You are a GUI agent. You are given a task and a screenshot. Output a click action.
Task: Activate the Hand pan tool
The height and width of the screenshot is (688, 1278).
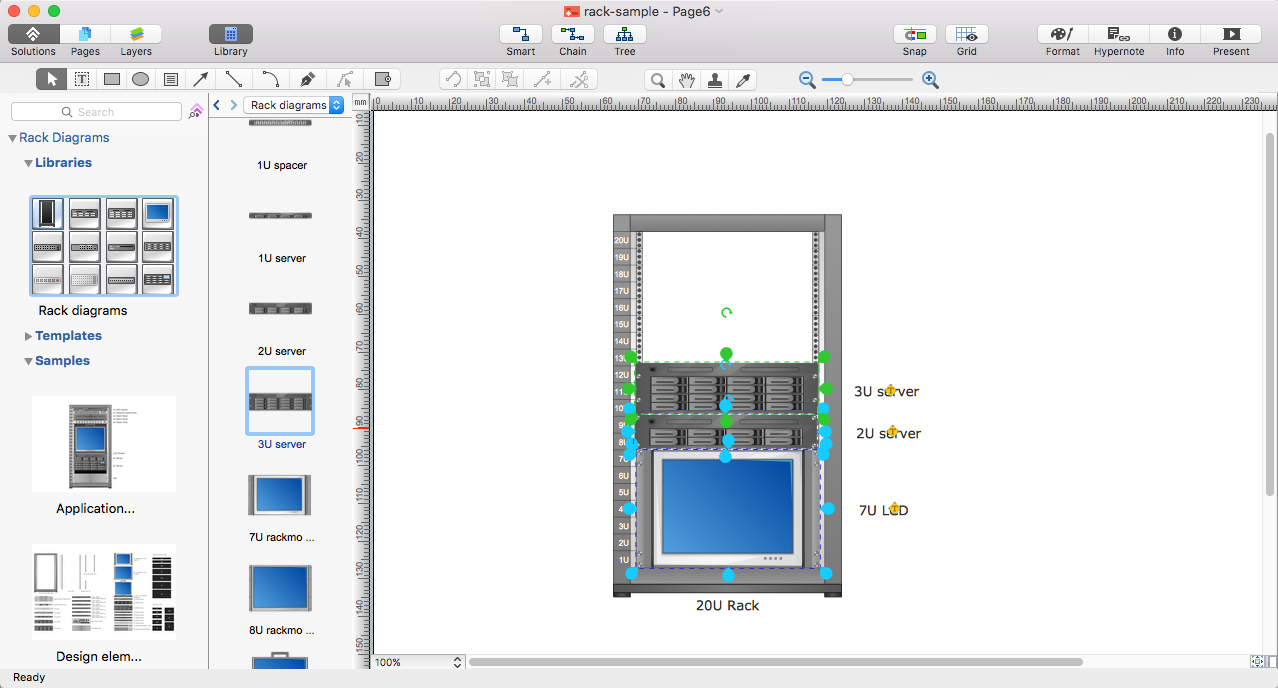click(686, 78)
